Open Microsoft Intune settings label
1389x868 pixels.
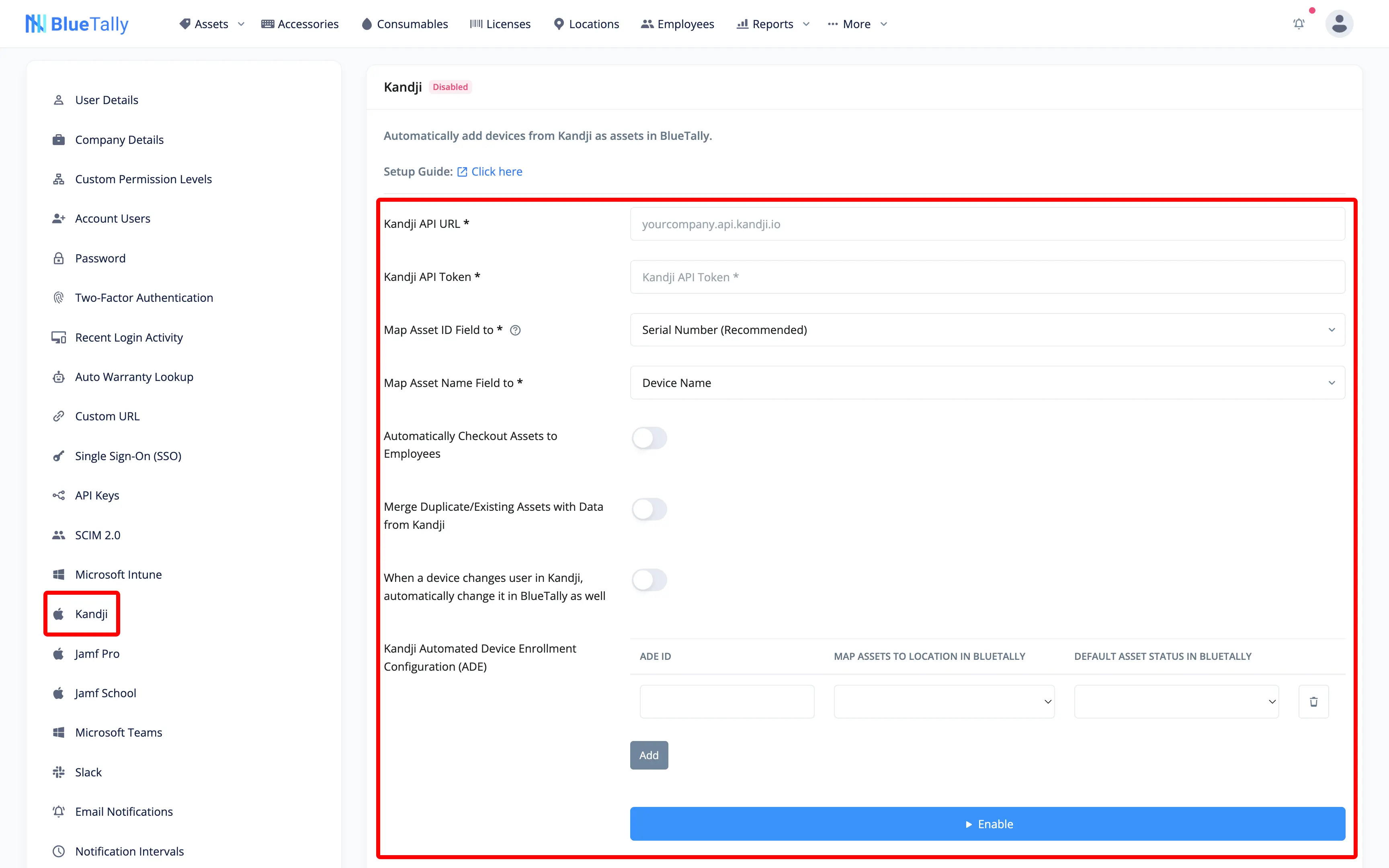[118, 575]
